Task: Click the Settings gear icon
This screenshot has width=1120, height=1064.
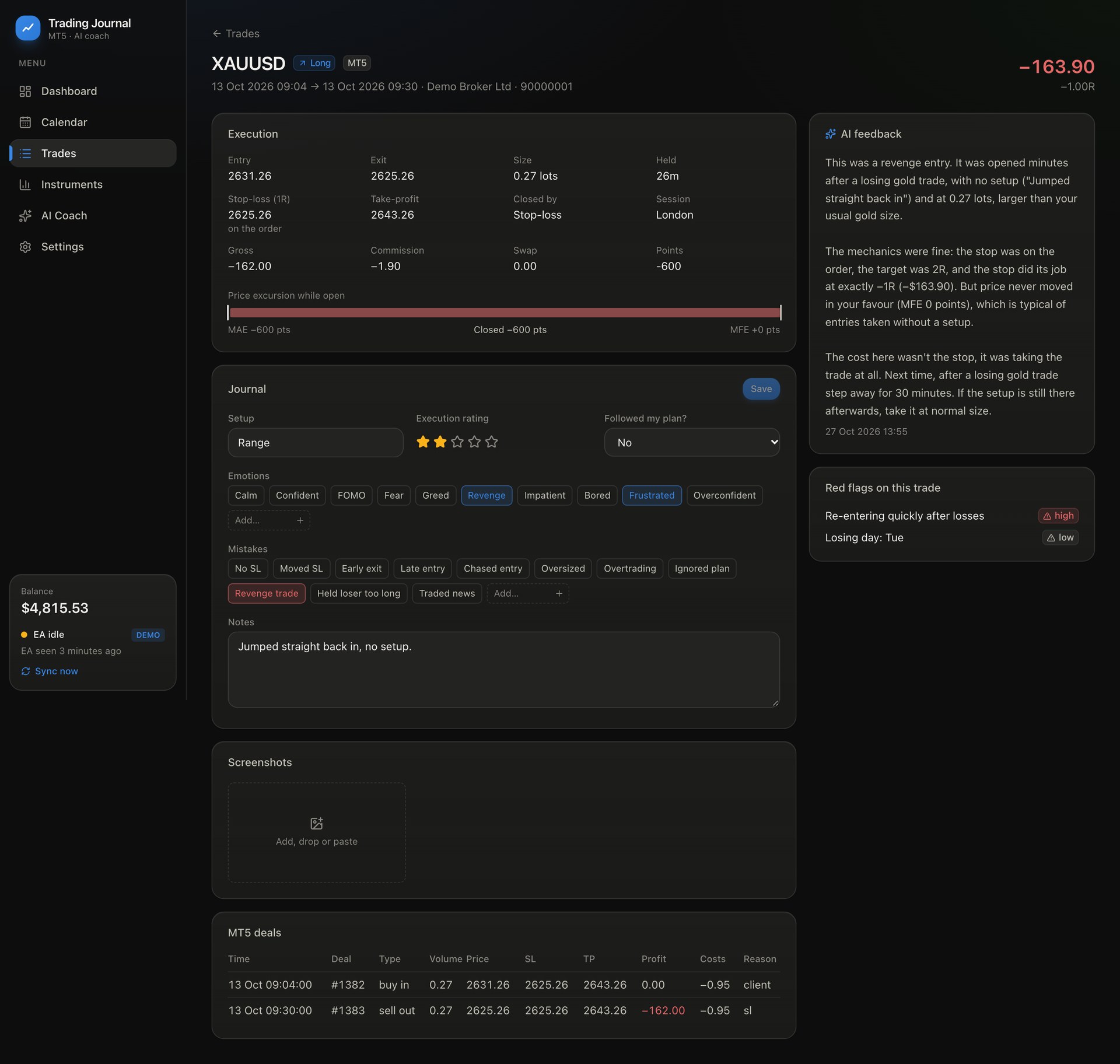Action: tap(25, 247)
